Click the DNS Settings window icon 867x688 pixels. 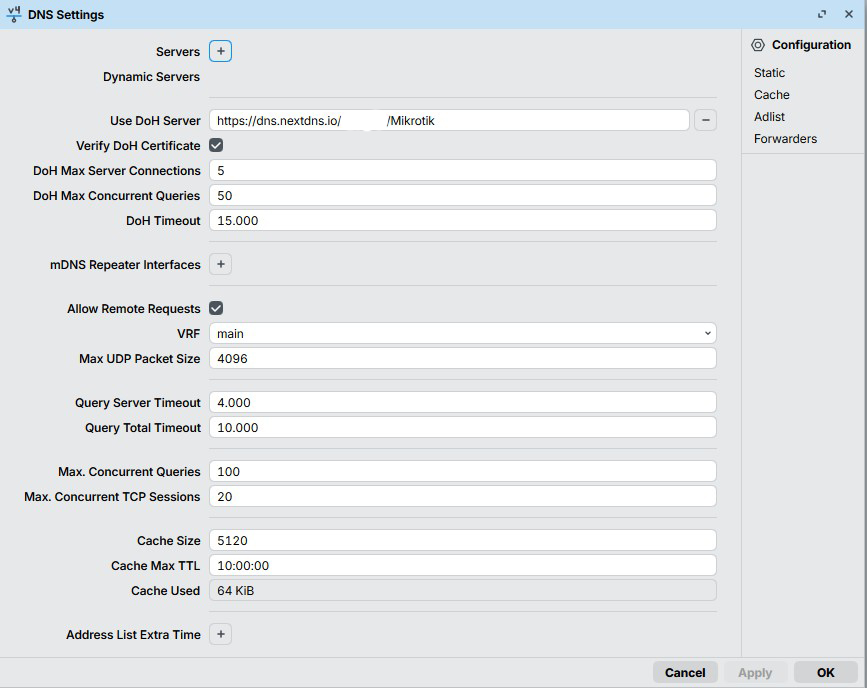[14, 14]
